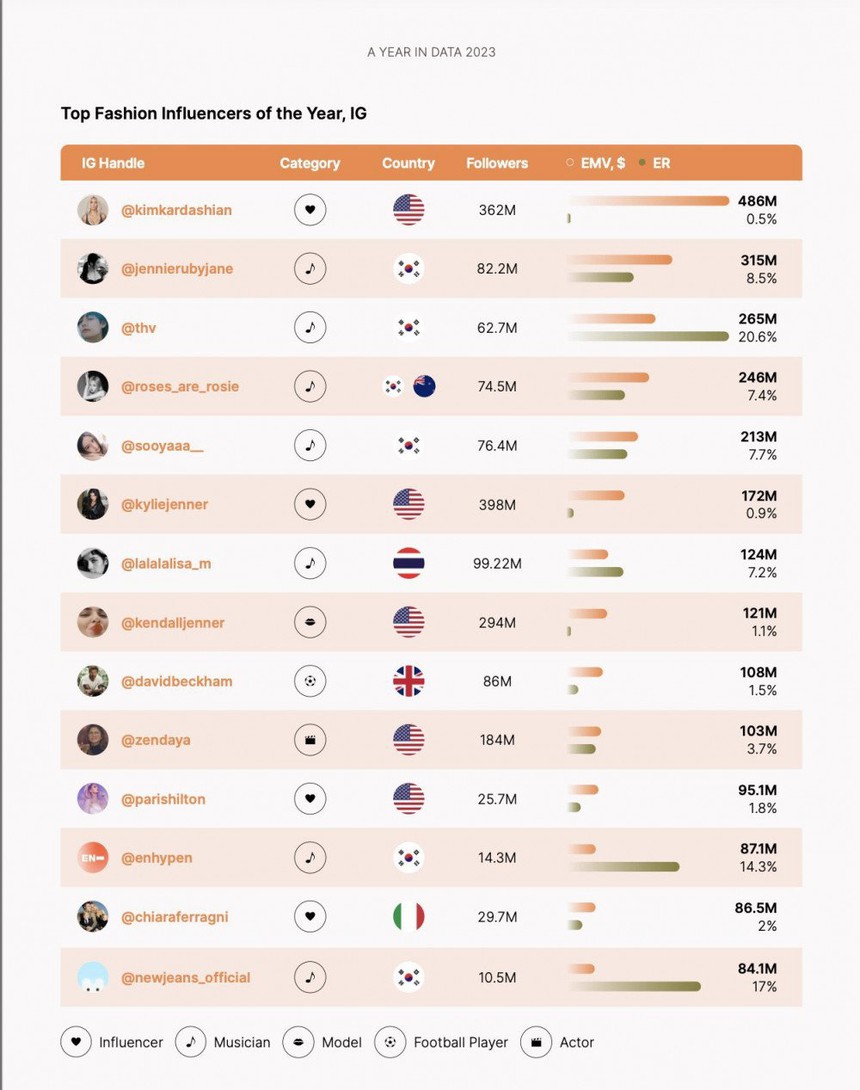Click the olive ER bar for @thv

point(648,337)
